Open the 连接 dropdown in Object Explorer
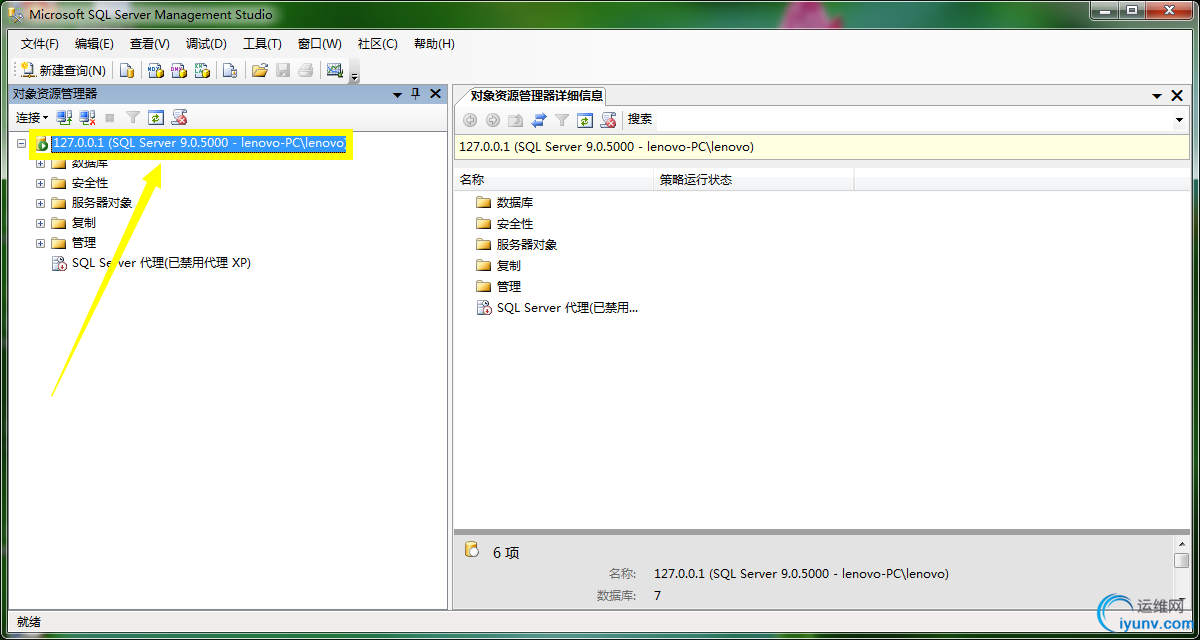Screen dimensions: 1200x640 (31, 118)
